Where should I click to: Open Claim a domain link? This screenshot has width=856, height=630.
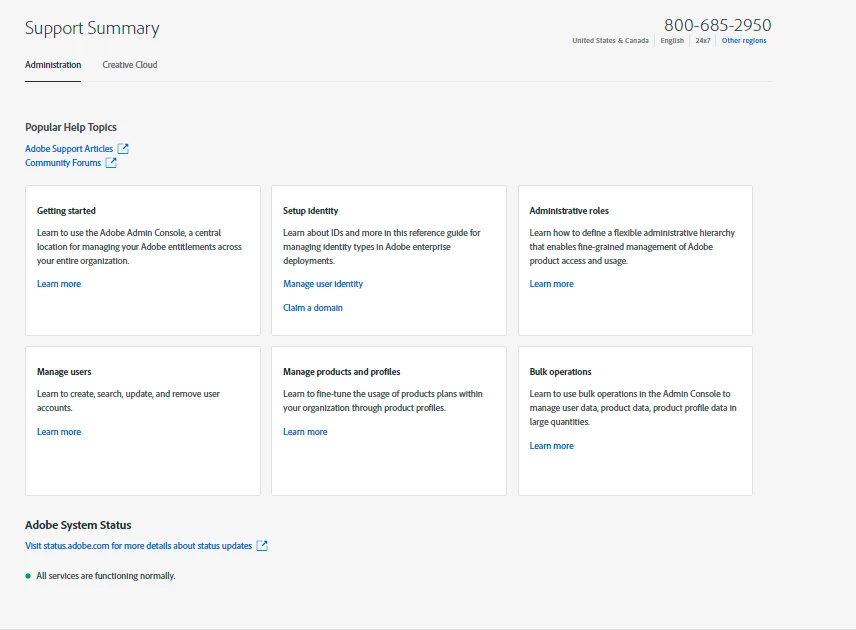[x=313, y=308]
